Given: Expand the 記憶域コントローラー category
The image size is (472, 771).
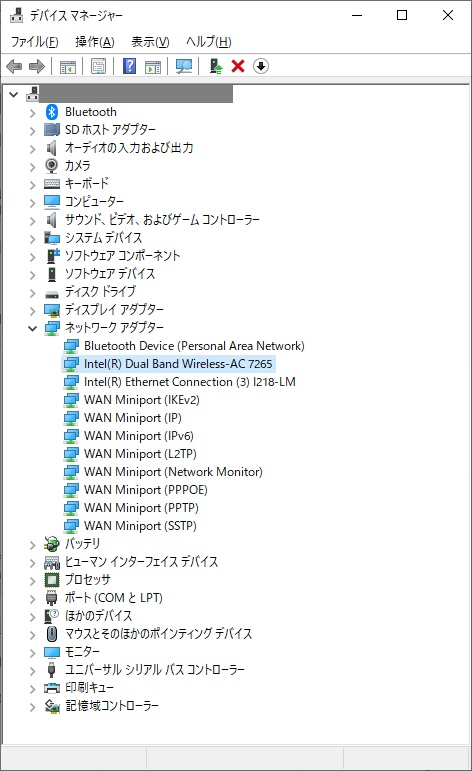Looking at the screenshot, I should click(x=32, y=707).
